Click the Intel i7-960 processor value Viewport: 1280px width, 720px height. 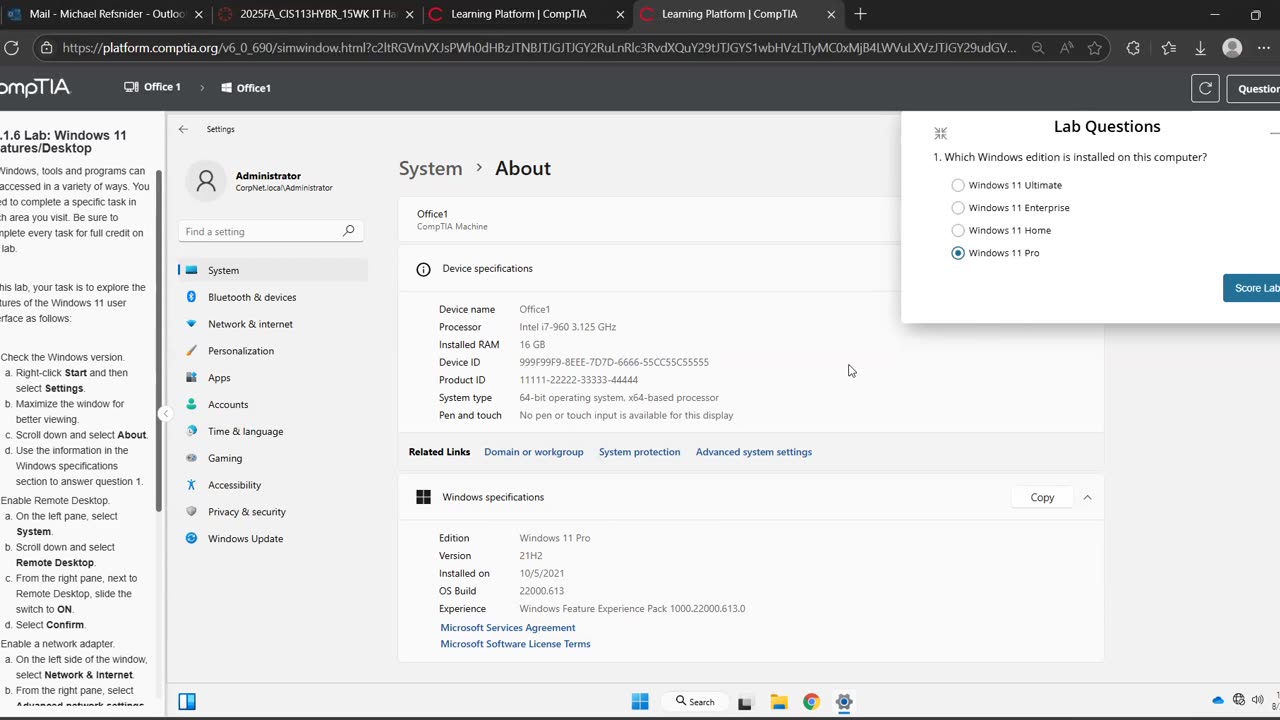(567, 327)
